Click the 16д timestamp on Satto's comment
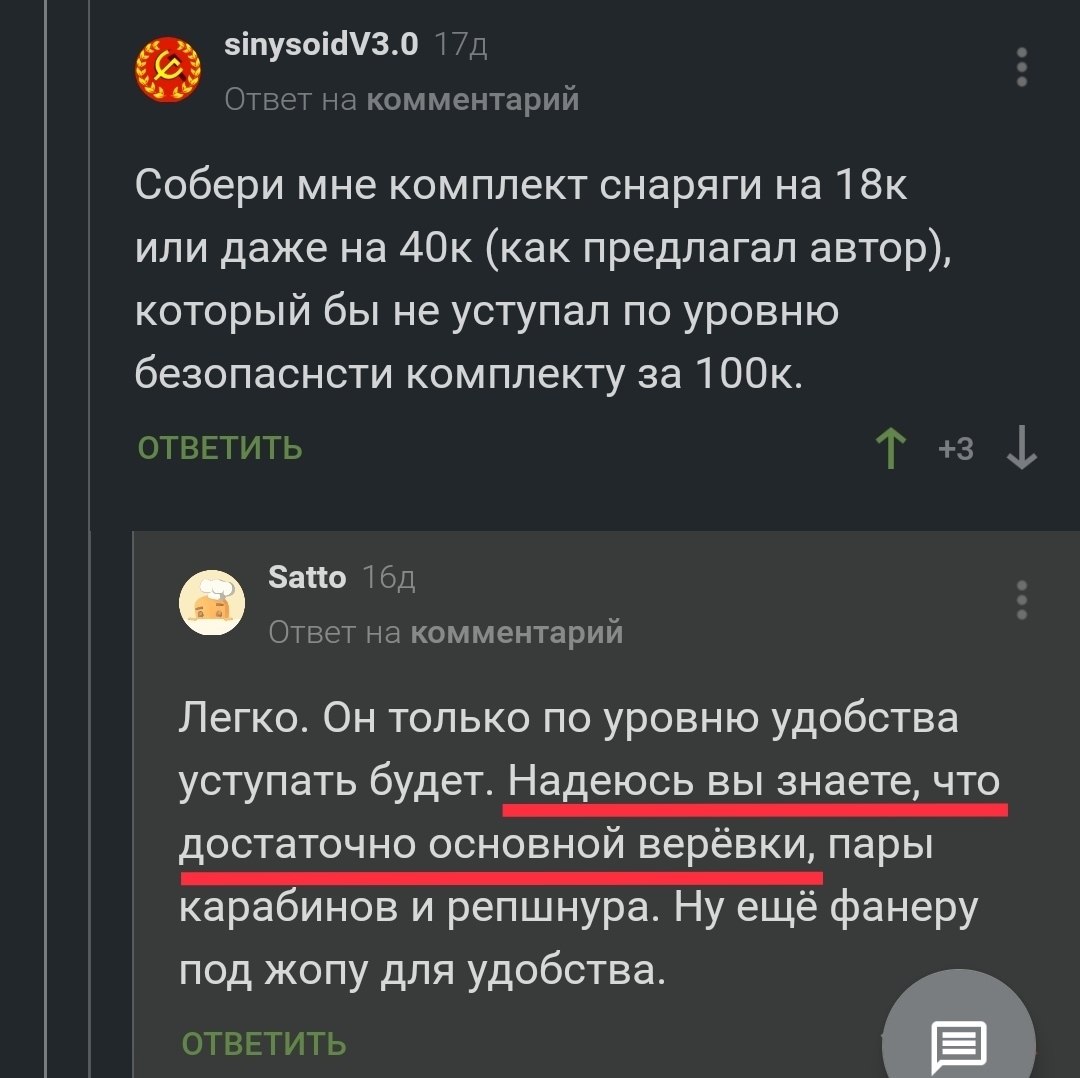 (x=389, y=578)
